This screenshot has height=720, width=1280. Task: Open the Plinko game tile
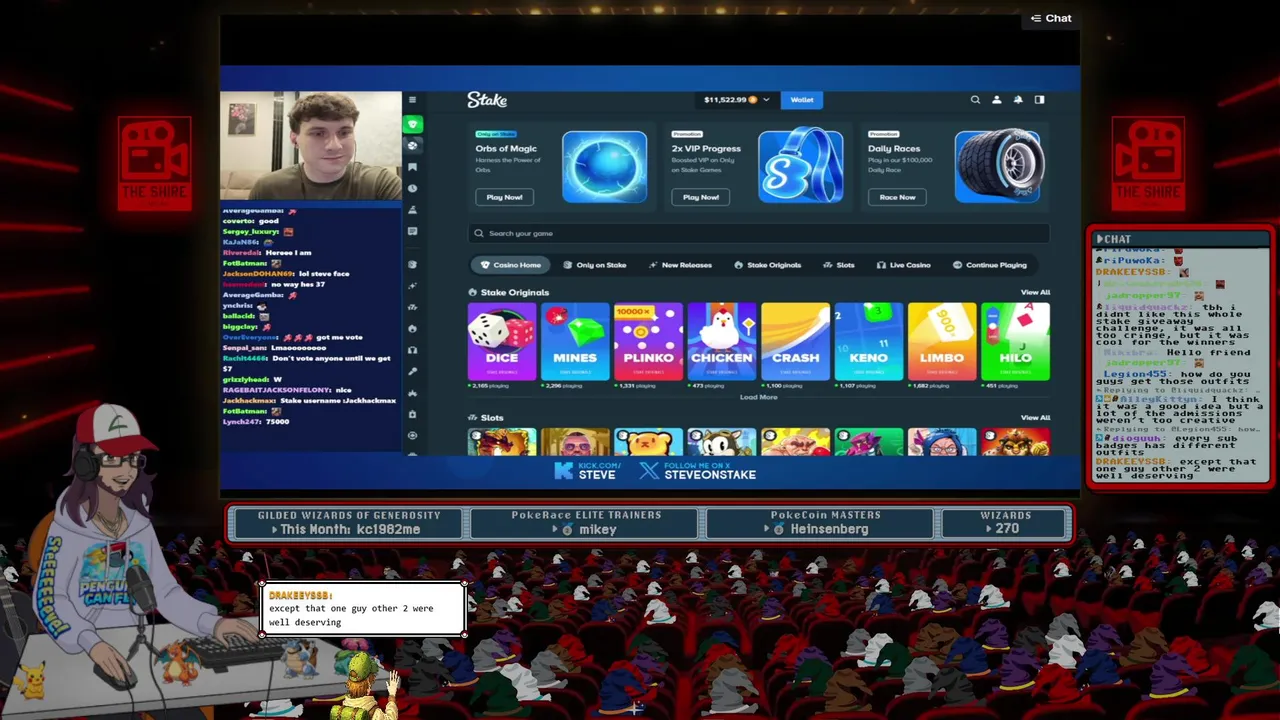(648, 342)
